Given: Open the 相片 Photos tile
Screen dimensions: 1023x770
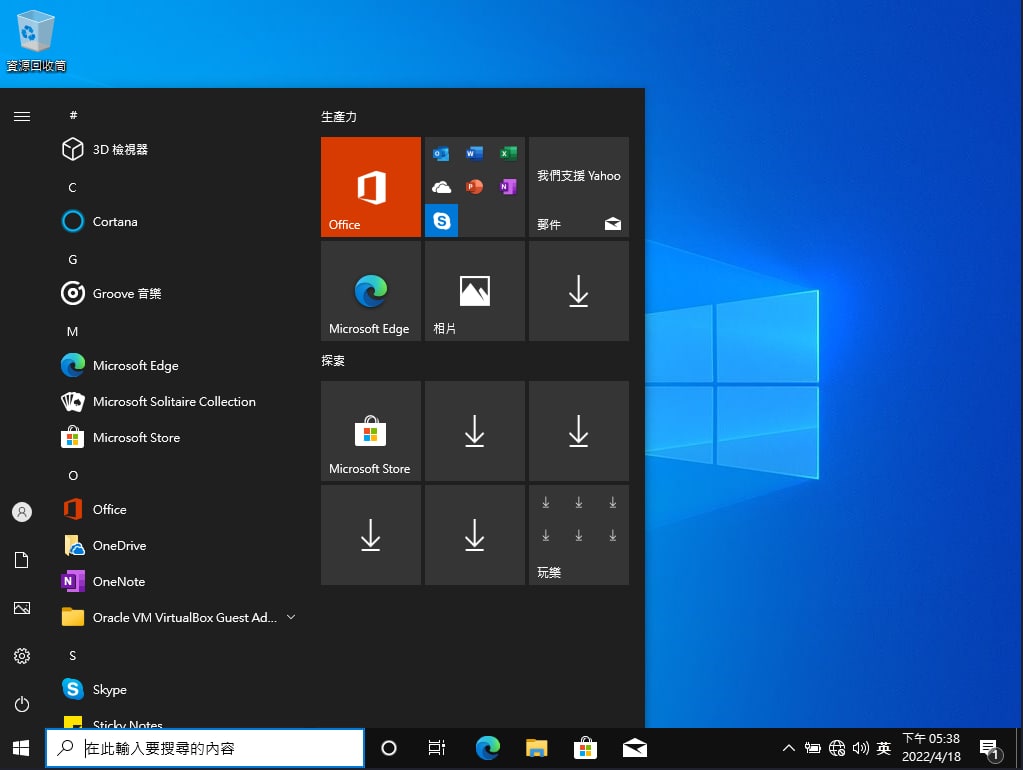Looking at the screenshot, I should pos(474,291).
